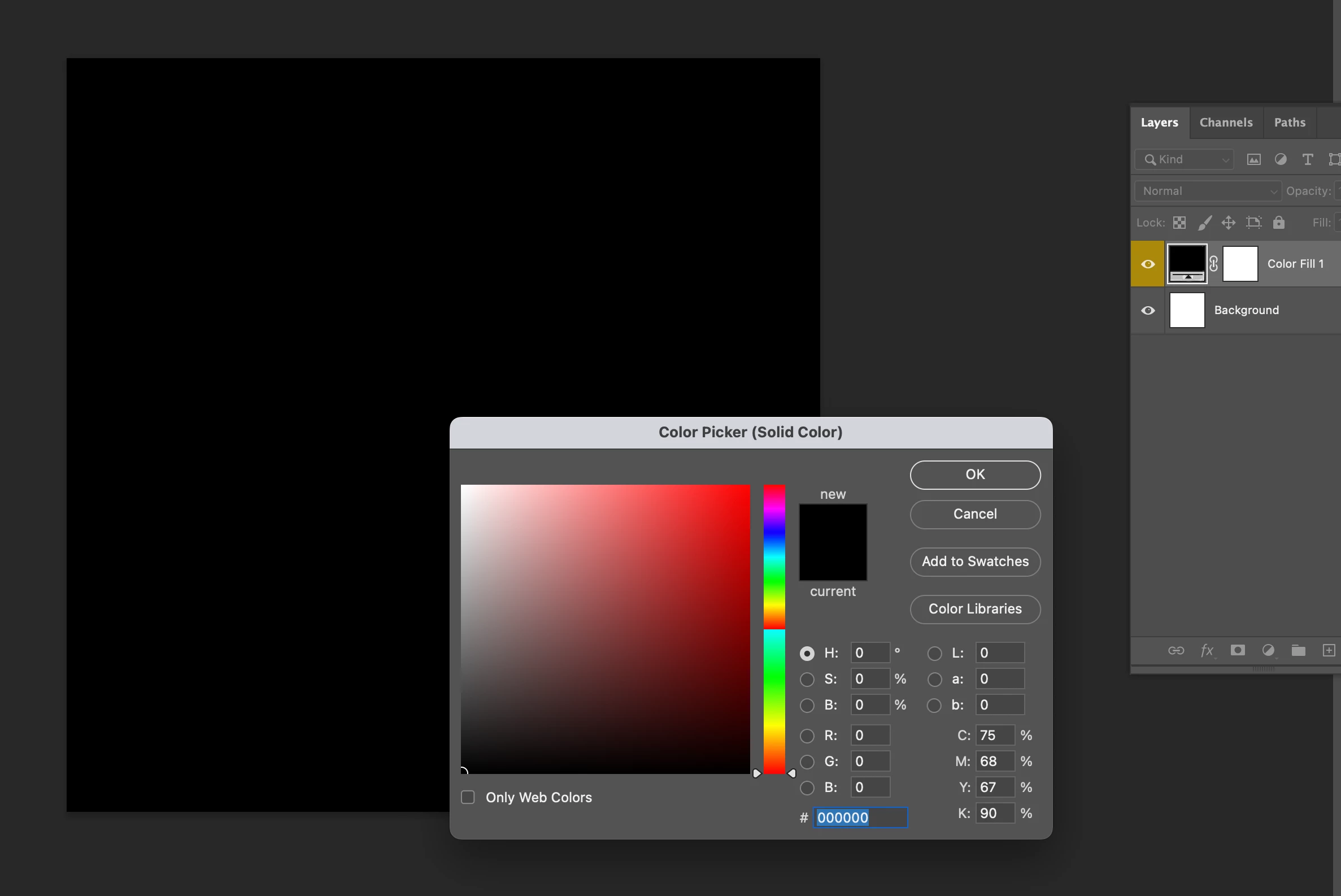Click the Add to Swatches button
1341x896 pixels.
click(975, 562)
